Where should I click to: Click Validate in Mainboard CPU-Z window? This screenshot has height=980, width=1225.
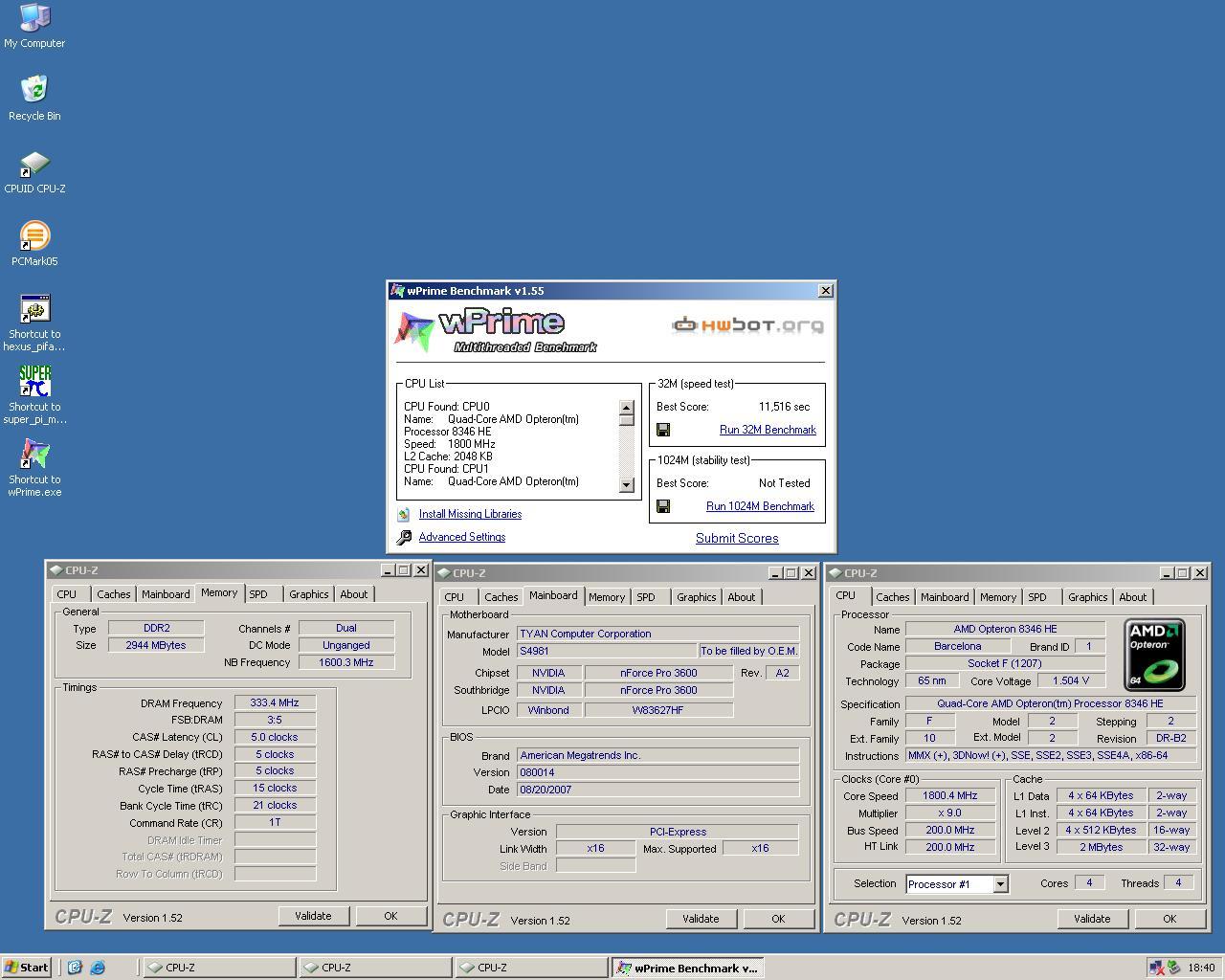click(701, 919)
